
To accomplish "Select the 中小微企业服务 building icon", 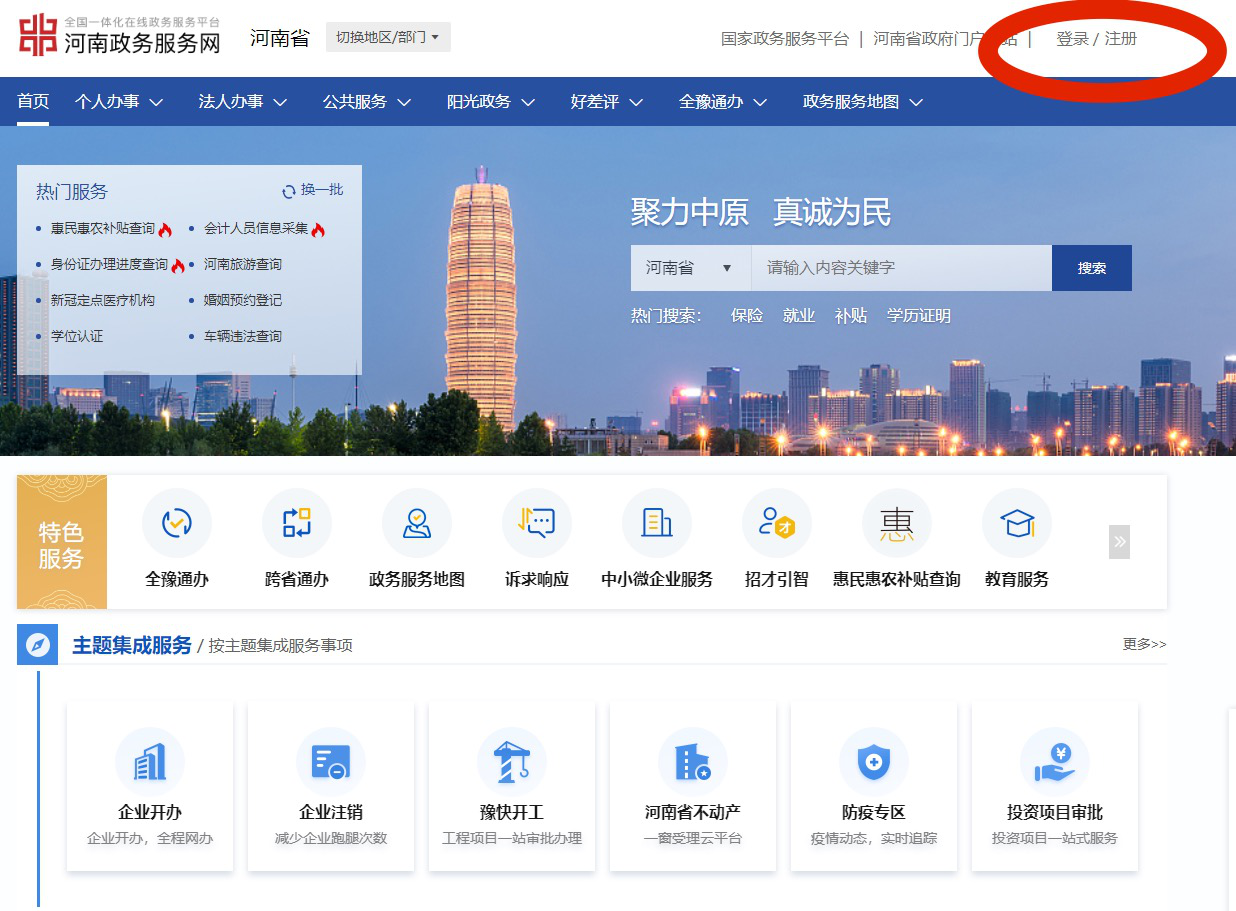I will point(657,523).
